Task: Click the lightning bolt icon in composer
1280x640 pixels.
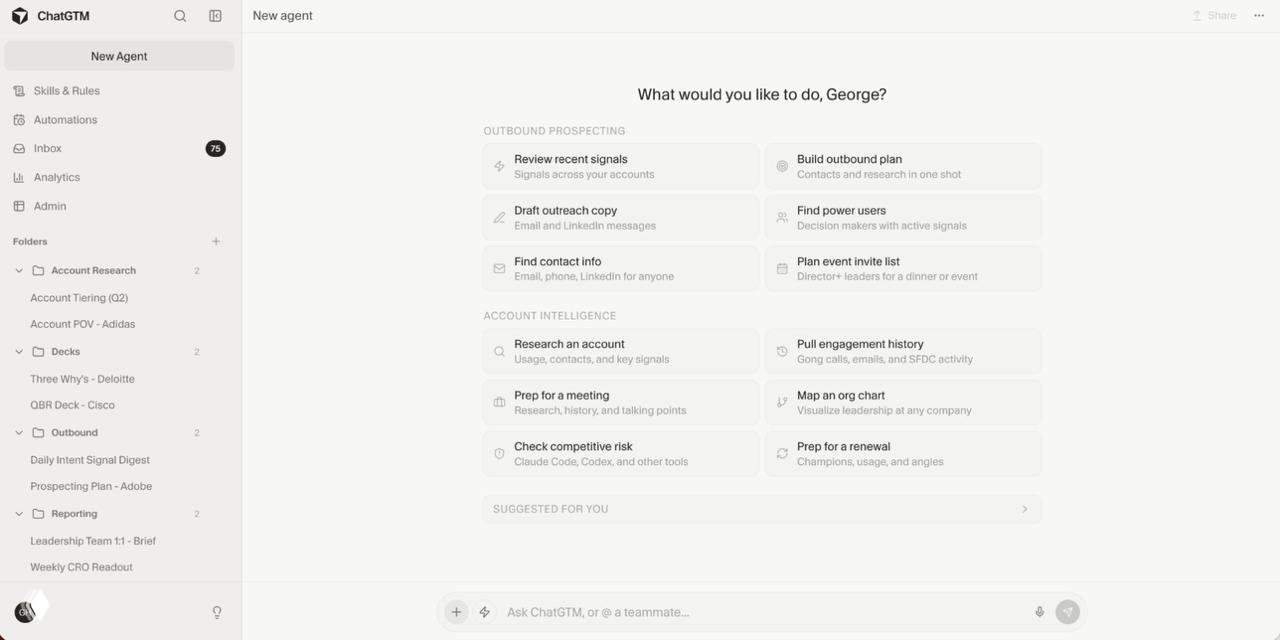Action: [485, 612]
